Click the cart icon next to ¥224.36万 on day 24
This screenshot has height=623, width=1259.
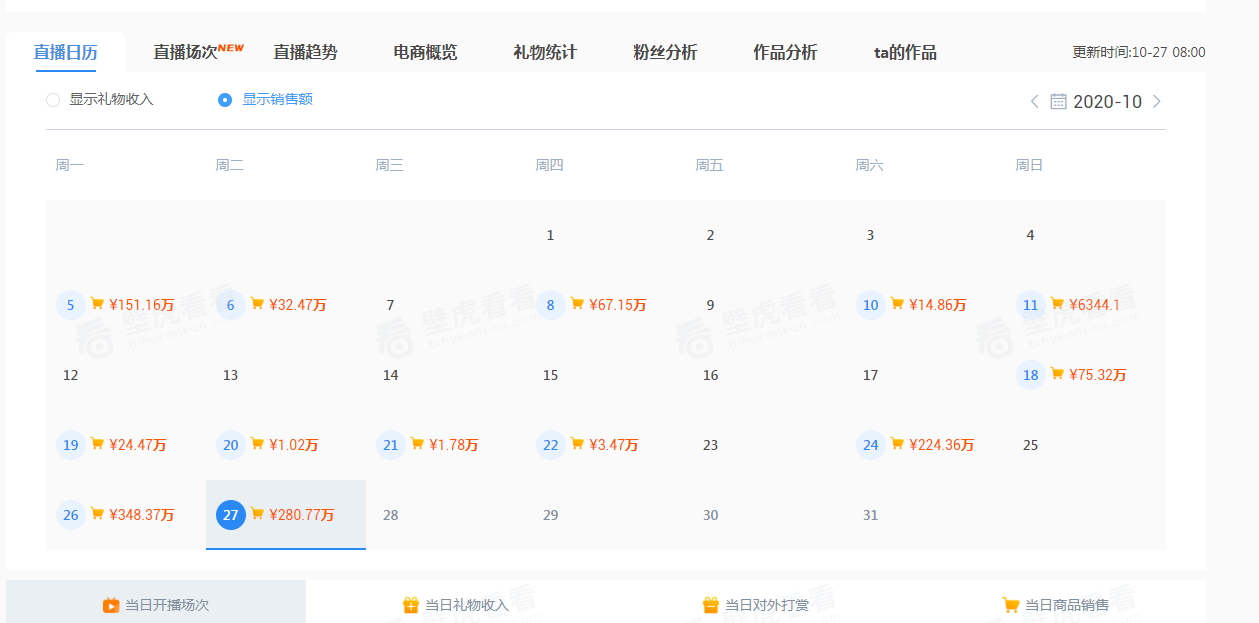(897, 444)
